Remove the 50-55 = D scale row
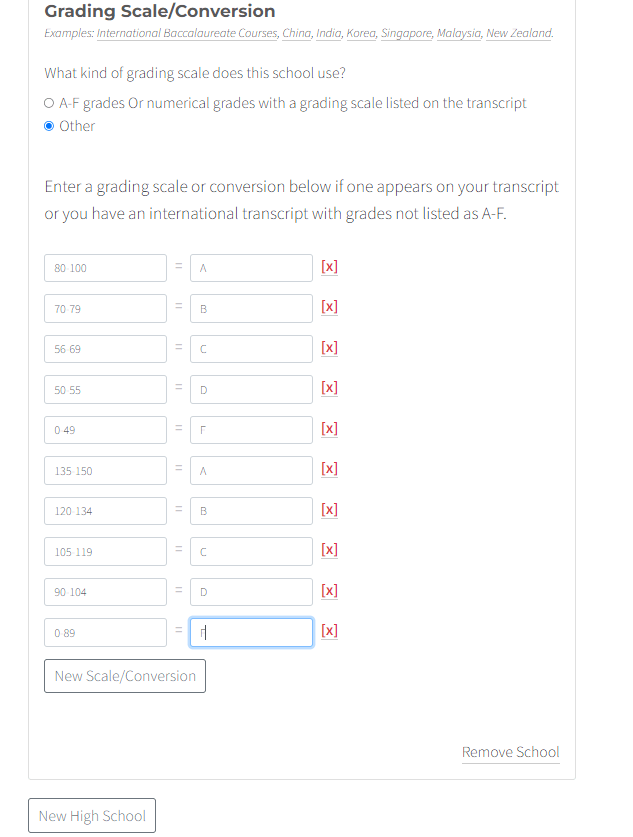The height and width of the screenshot is (837, 633). click(329, 388)
